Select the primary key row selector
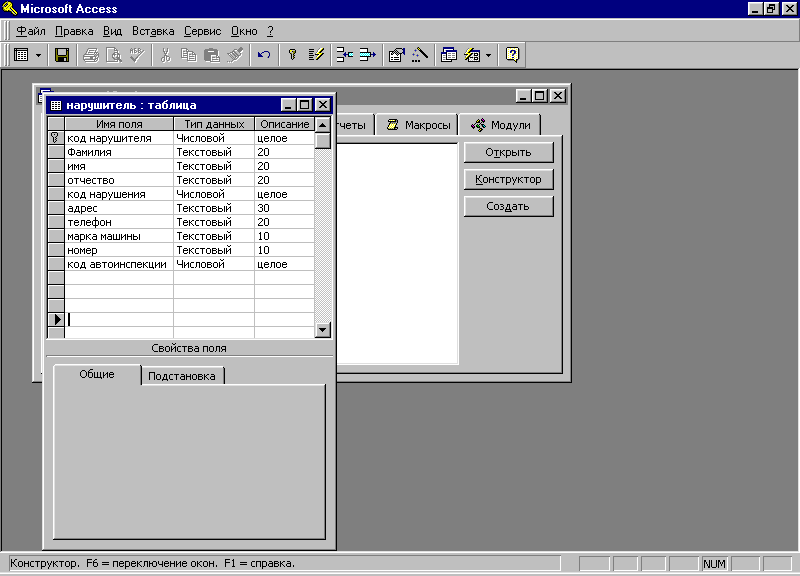 (x=56, y=138)
